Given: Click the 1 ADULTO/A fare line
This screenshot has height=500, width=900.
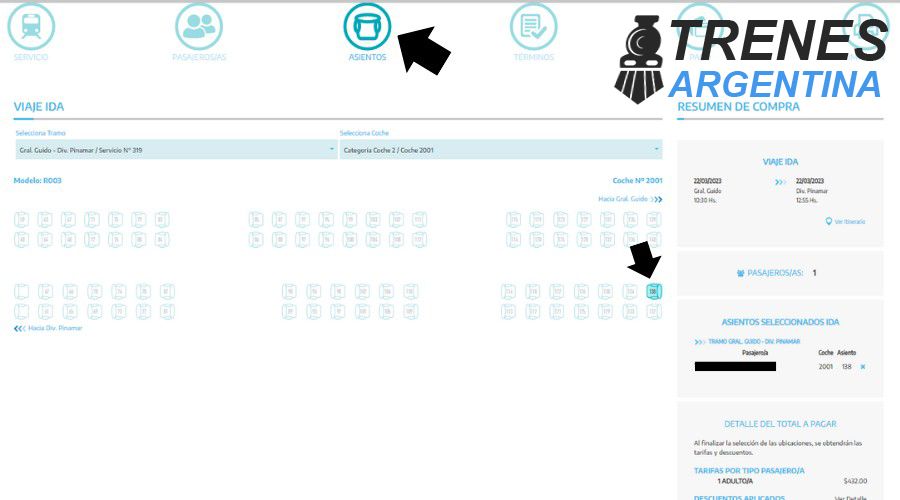Looking at the screenshot, I should point(735,481).
